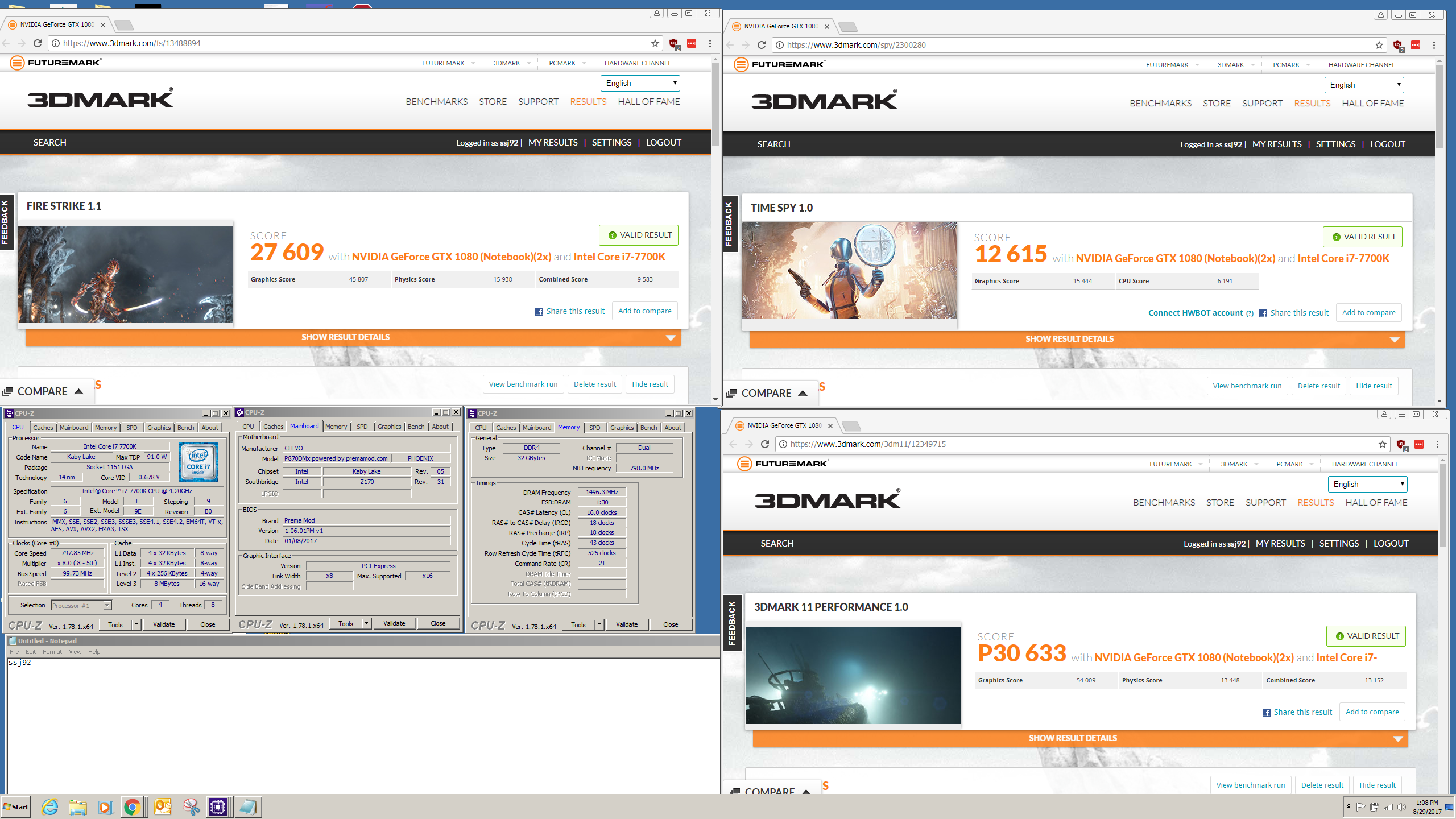
Task: Click Add to compare for the 3DMark 11 result
Action: tap(1372, 712)
